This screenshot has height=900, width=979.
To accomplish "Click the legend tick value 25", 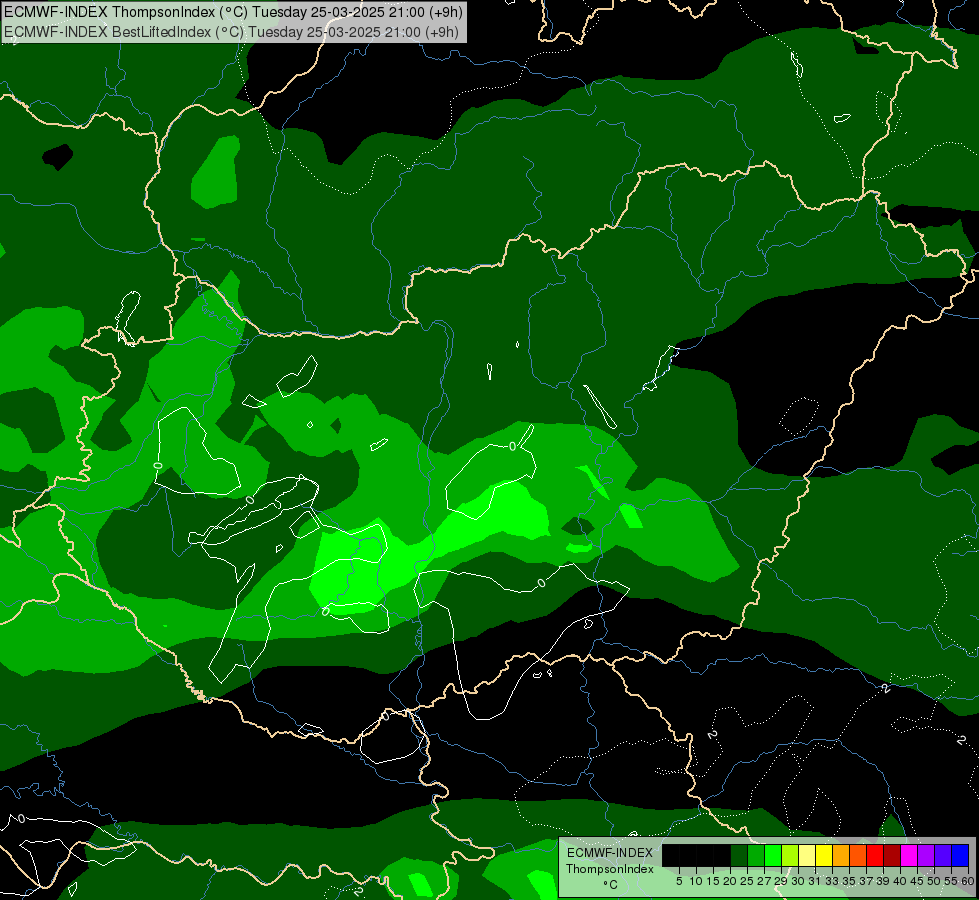I will pyautogui.click(x=747, y=881).
